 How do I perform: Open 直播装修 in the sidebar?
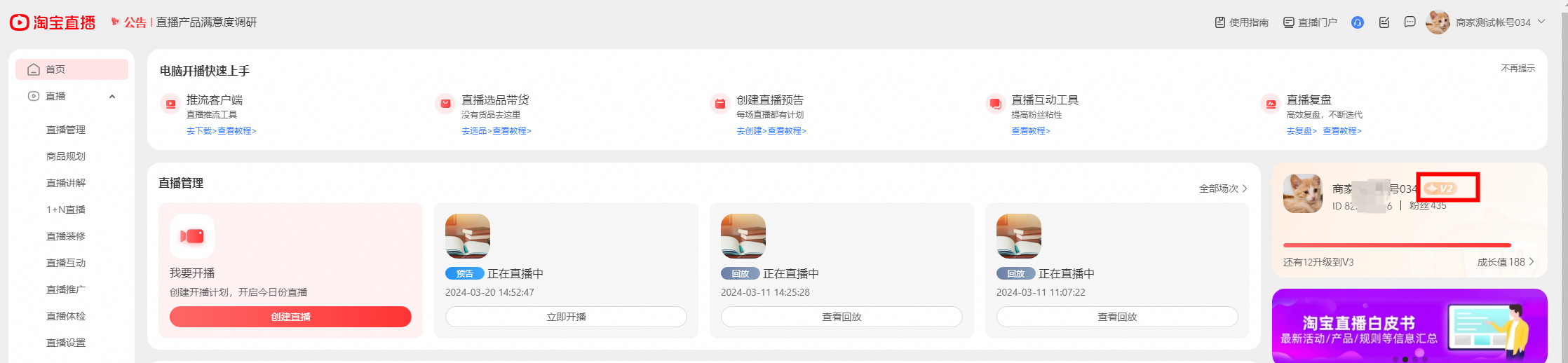point(66,236)
